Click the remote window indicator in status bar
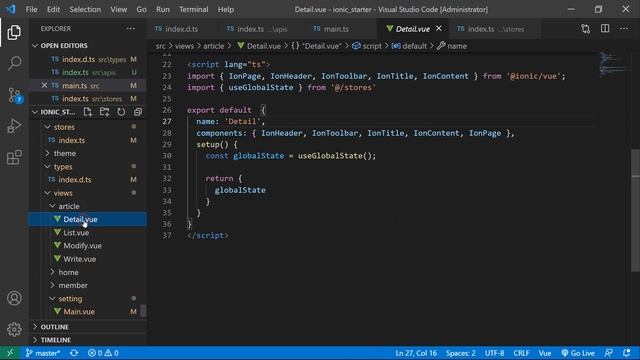Image resolution: width=640 pixels, height=360 pixels. click(x=10, y=353)
